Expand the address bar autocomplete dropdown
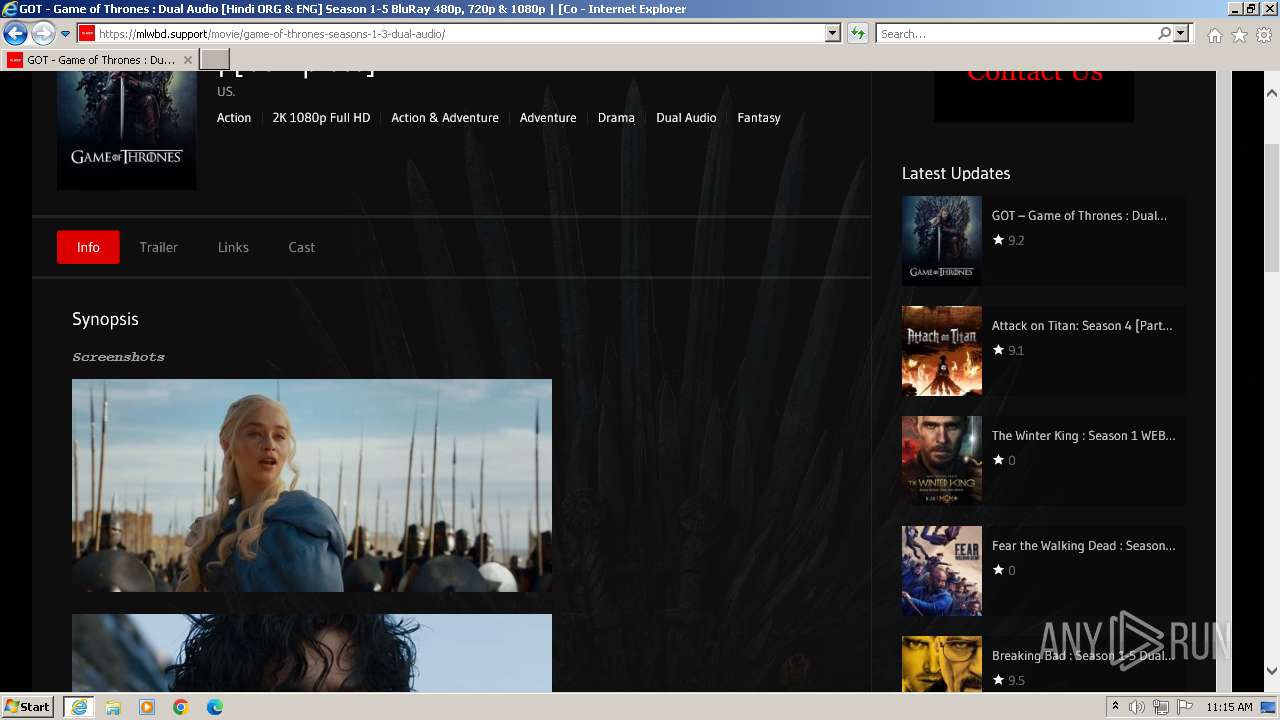This screenshot has width=1280, height=720. (x=833, y=33)
